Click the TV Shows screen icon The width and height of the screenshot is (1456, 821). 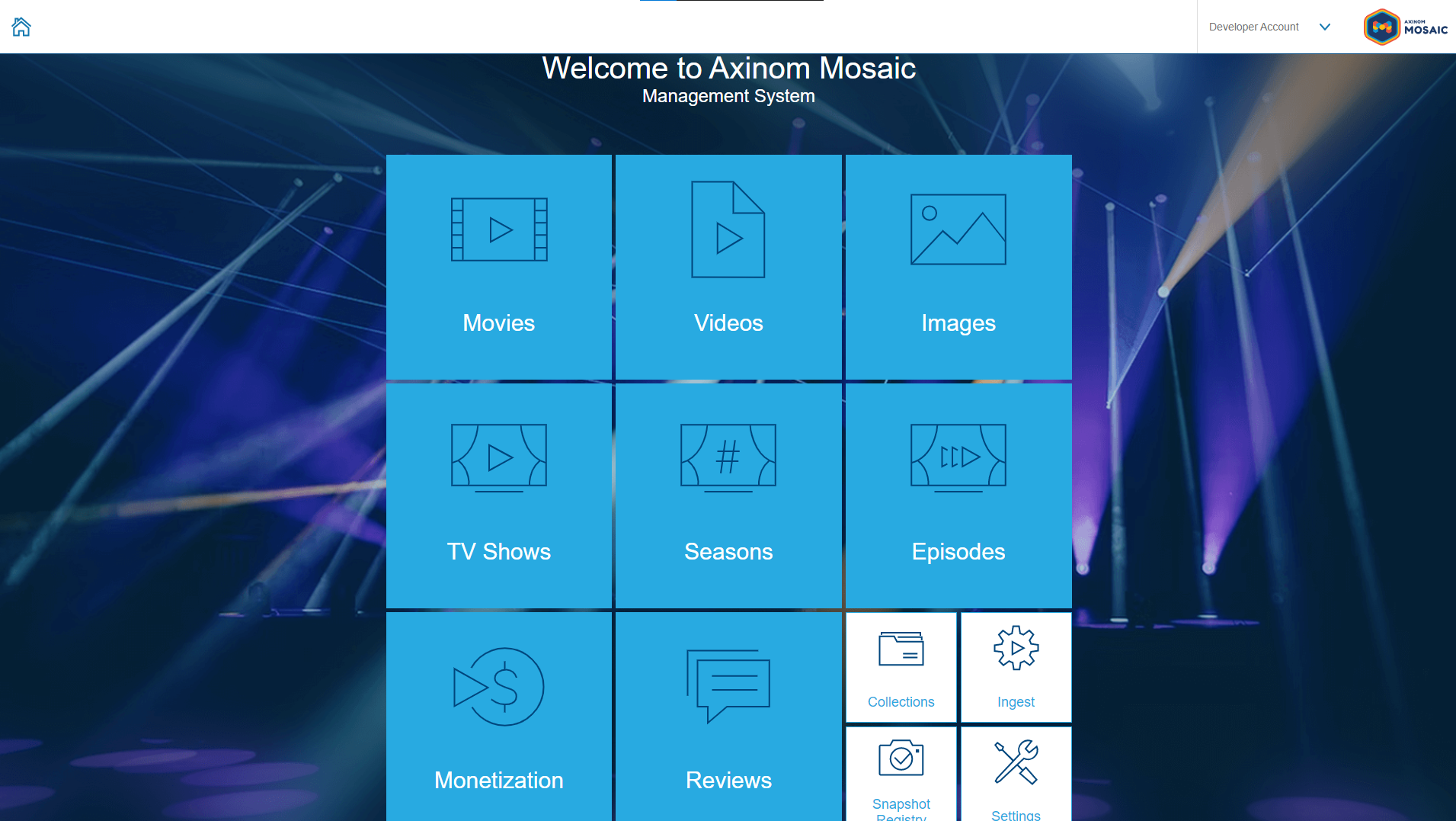tap(499, 457)
